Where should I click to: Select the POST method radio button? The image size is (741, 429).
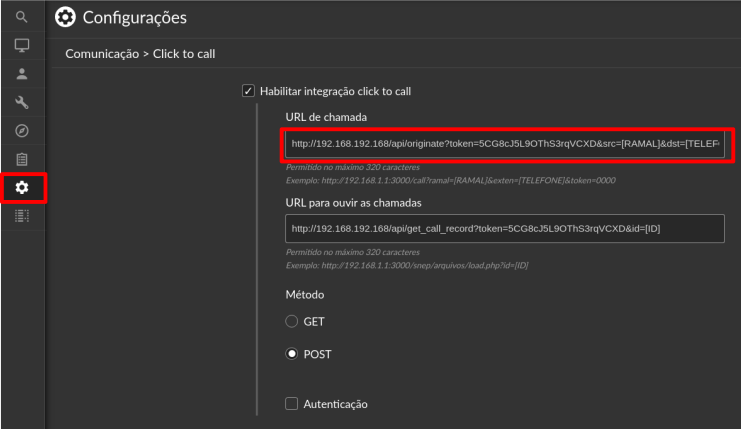pyautogui.click(x=292, y=353)
